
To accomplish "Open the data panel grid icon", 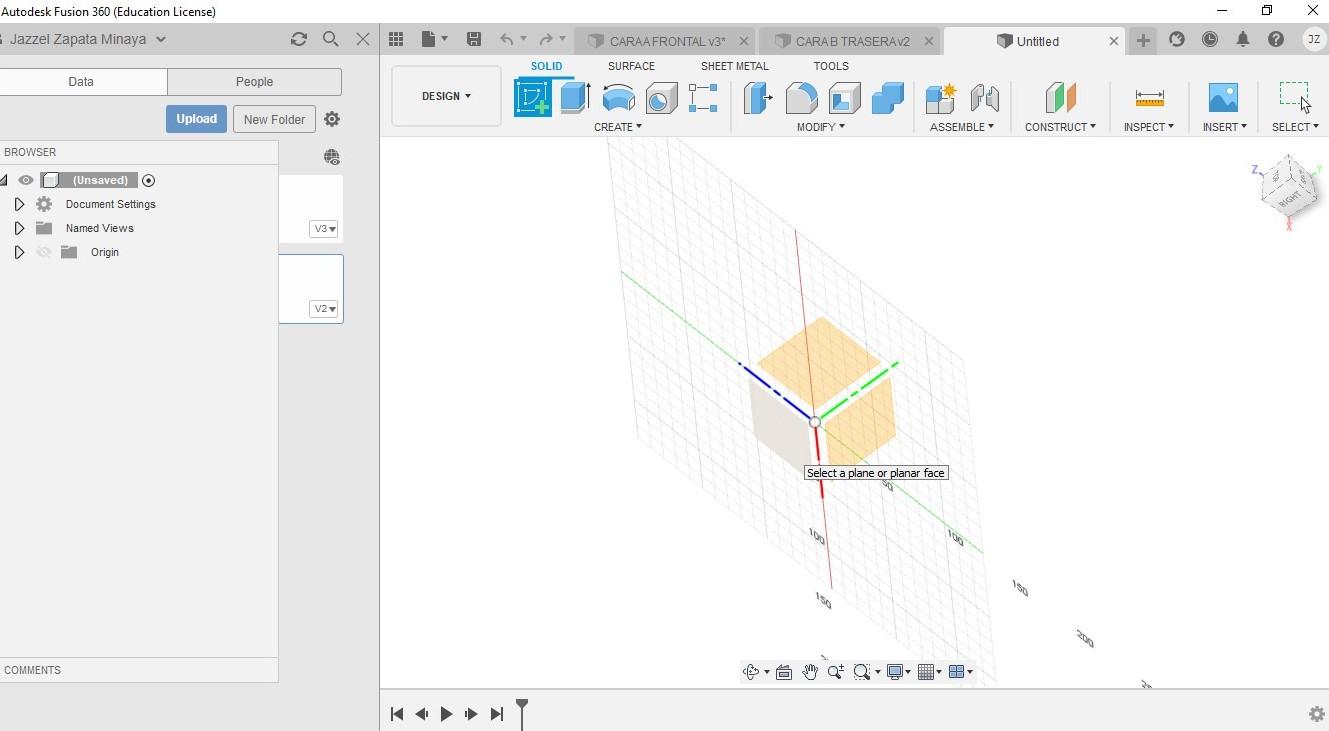I will click(x=396, y=39).
